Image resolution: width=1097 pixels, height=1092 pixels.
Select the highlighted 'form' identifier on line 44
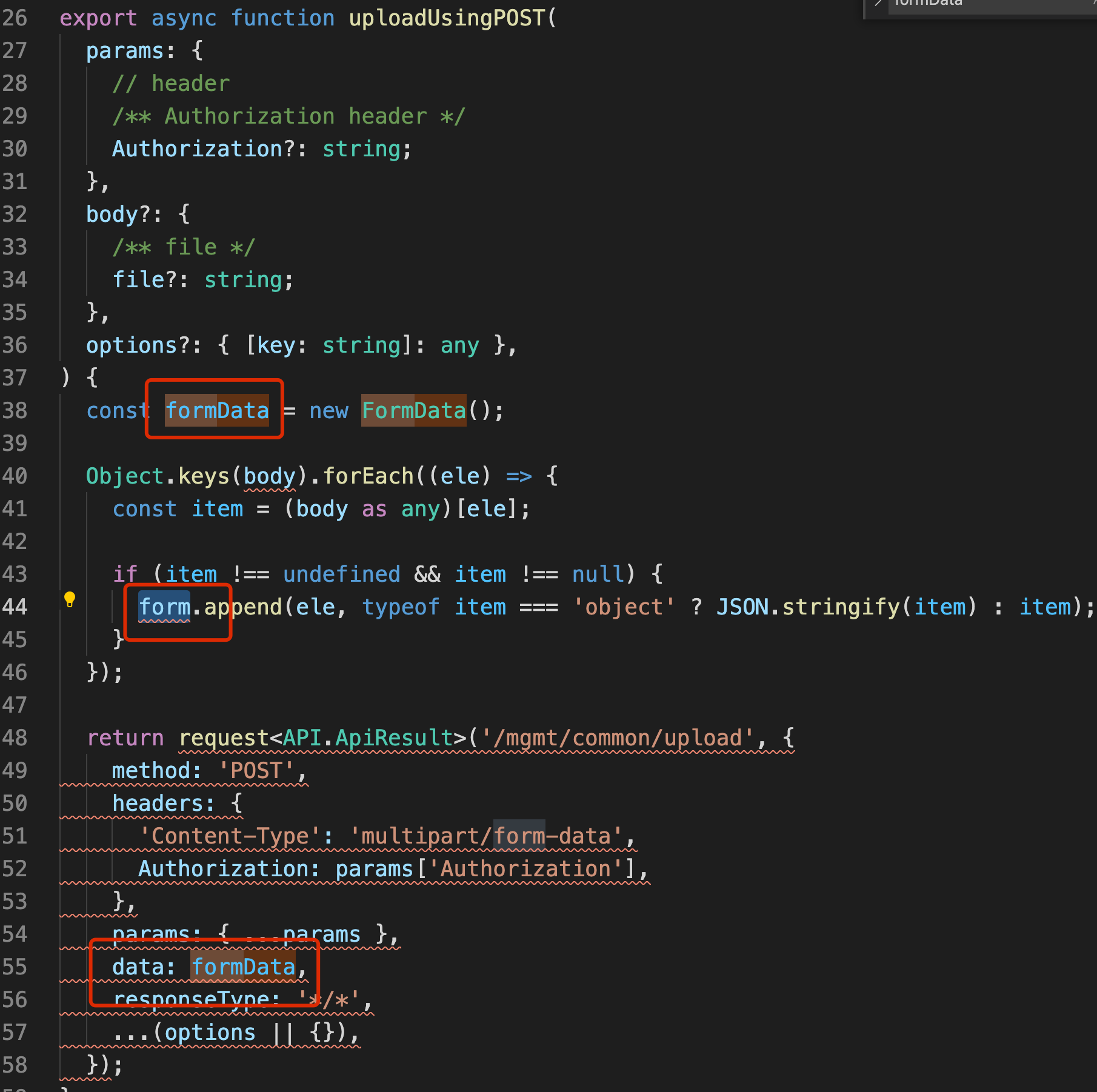[x=164, y=607]
